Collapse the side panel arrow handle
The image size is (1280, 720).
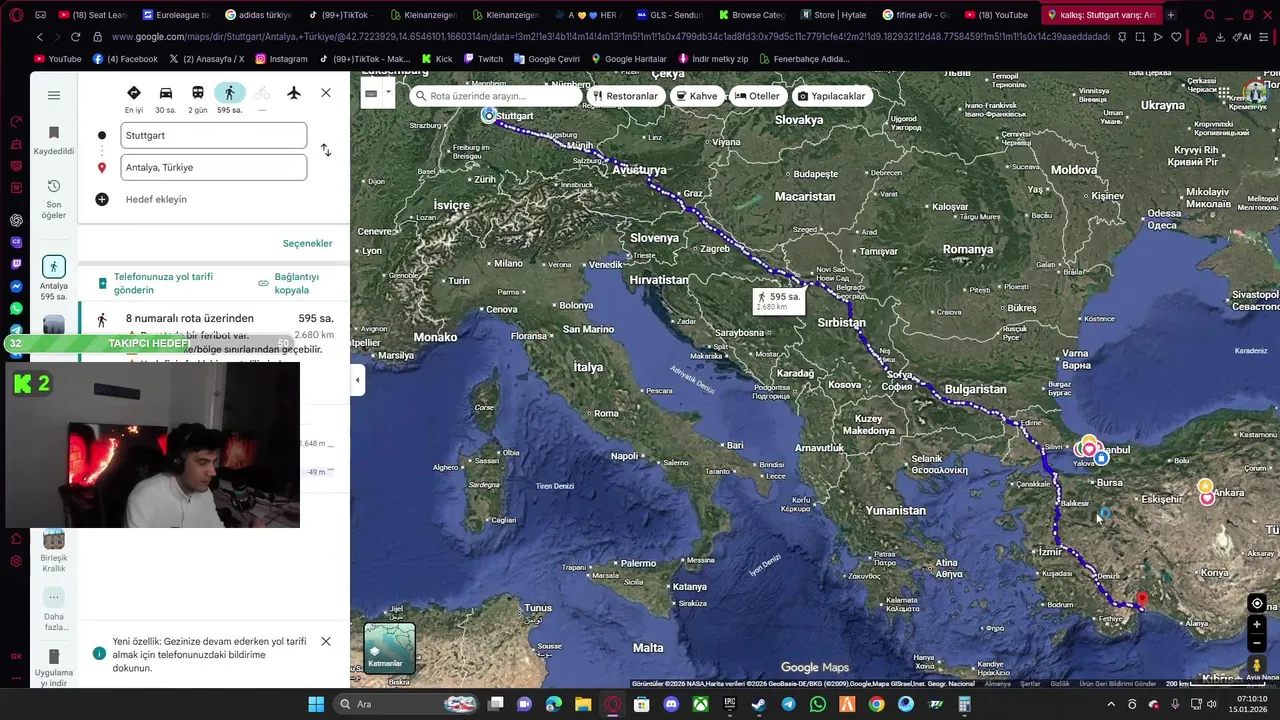coord(357,379)
